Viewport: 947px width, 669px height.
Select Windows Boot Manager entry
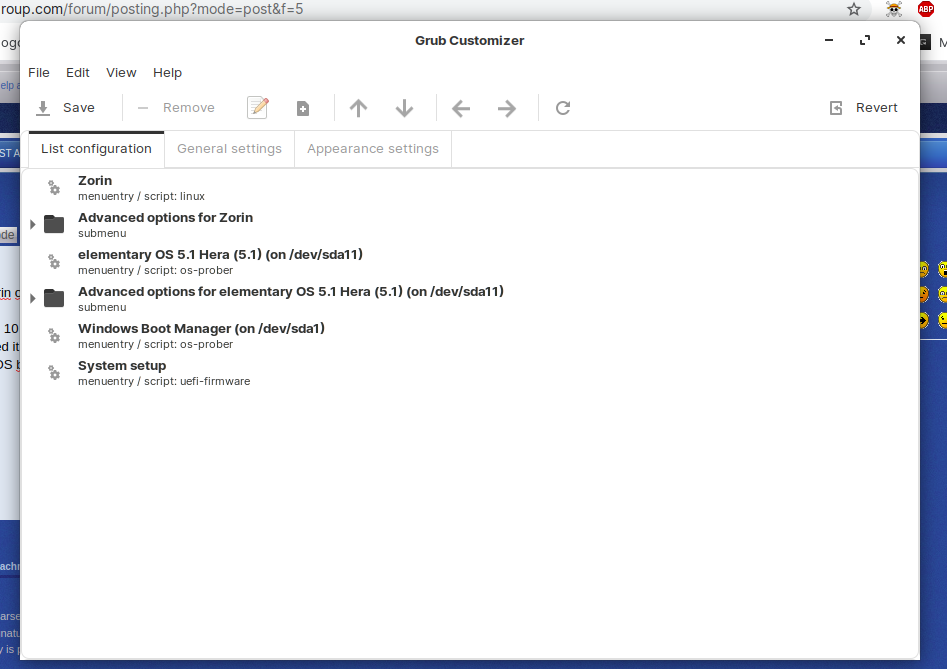click(201, 335)
